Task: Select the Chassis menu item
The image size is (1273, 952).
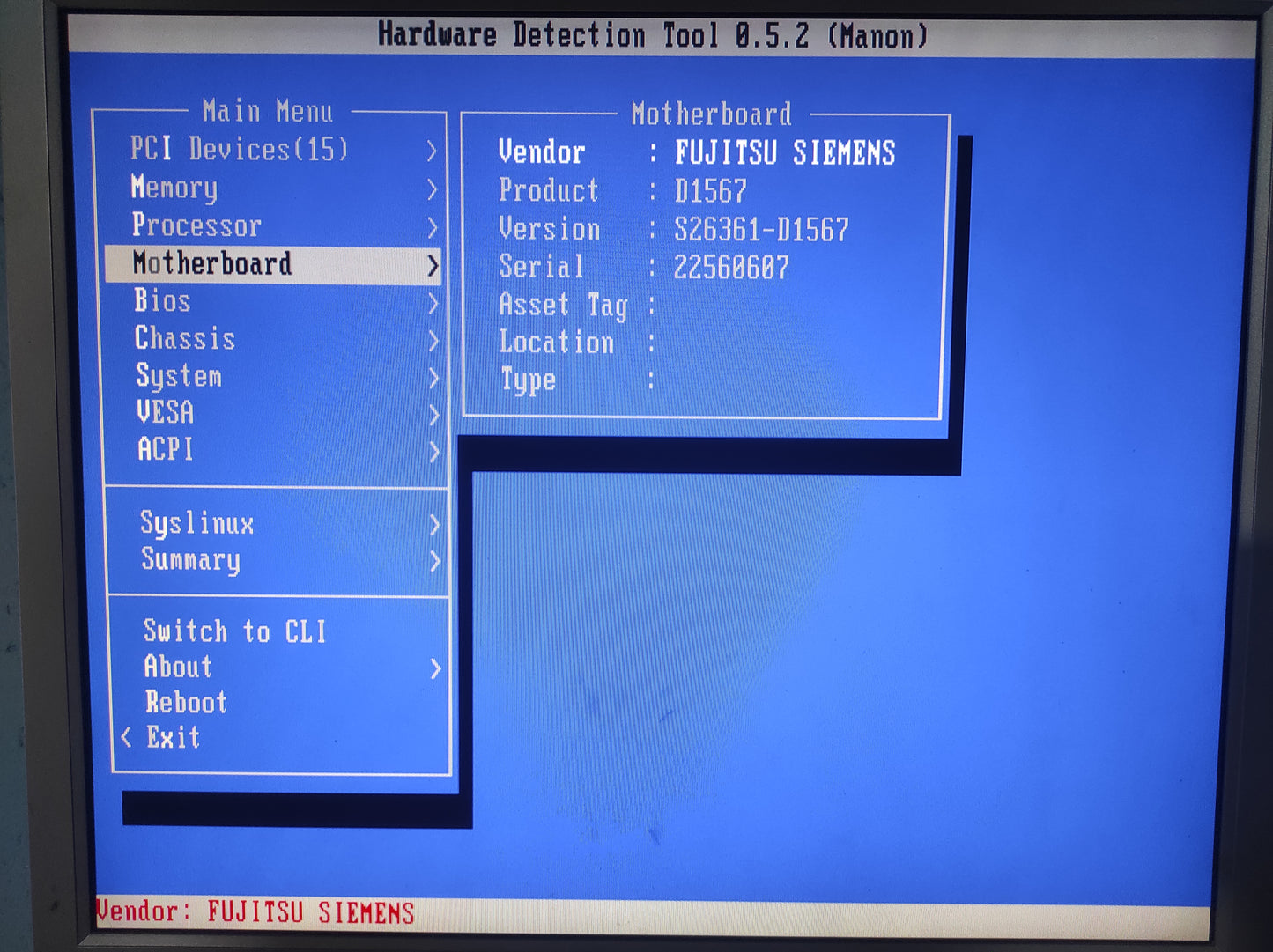Action: 185,339
